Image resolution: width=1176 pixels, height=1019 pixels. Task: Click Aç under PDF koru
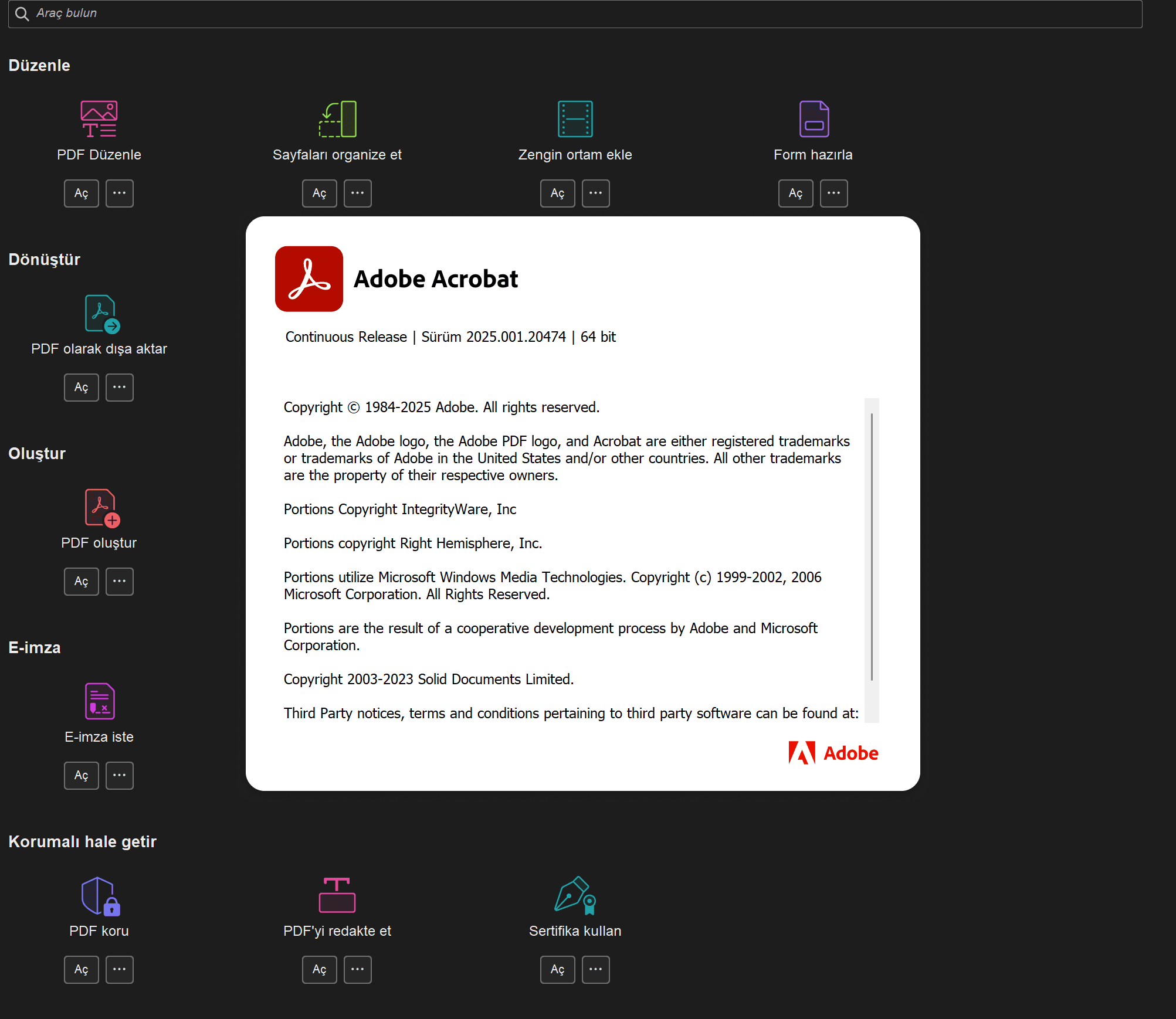pos(82,970)
